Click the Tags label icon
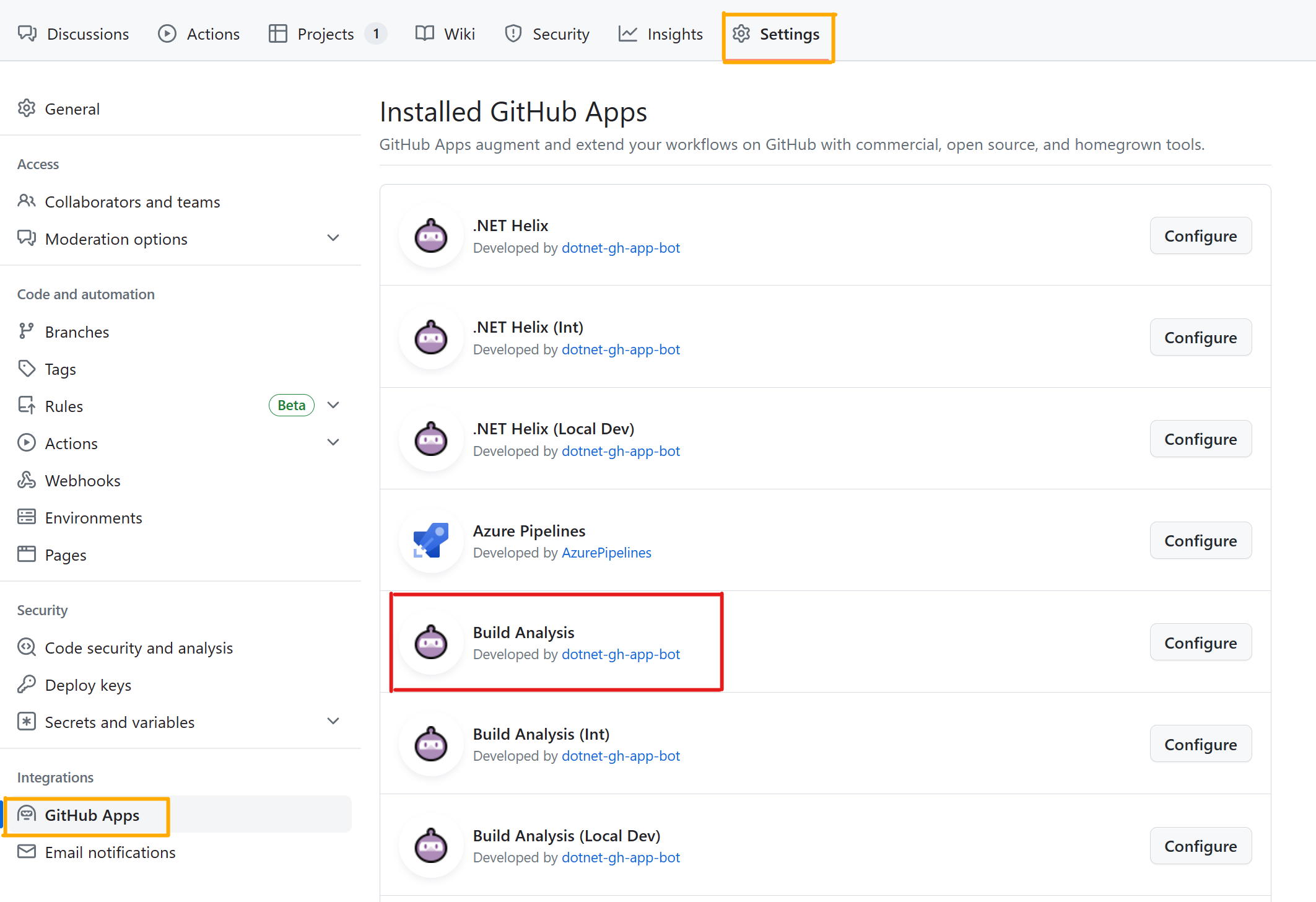This screenshot has width=1316, height=902. pyautogui.click(x=27, y=369)
